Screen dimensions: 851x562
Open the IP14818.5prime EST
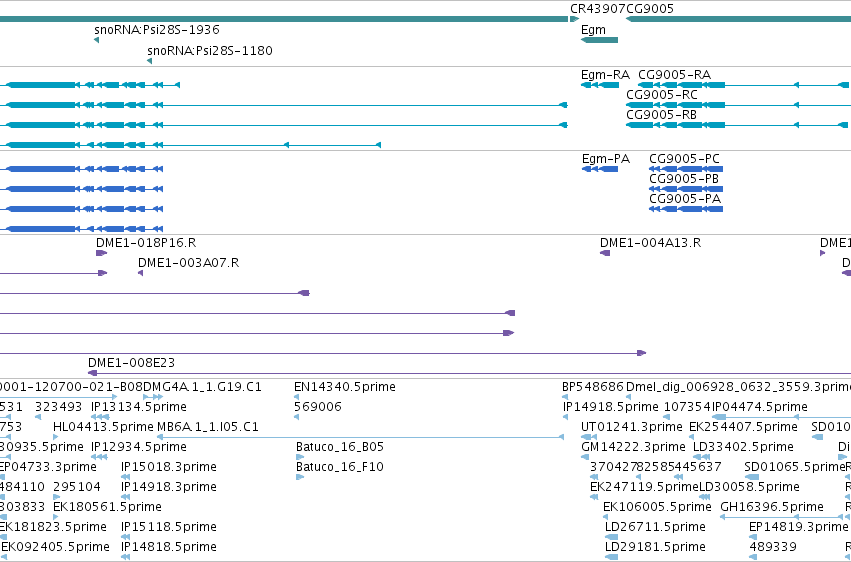click(x=125, y=557)
